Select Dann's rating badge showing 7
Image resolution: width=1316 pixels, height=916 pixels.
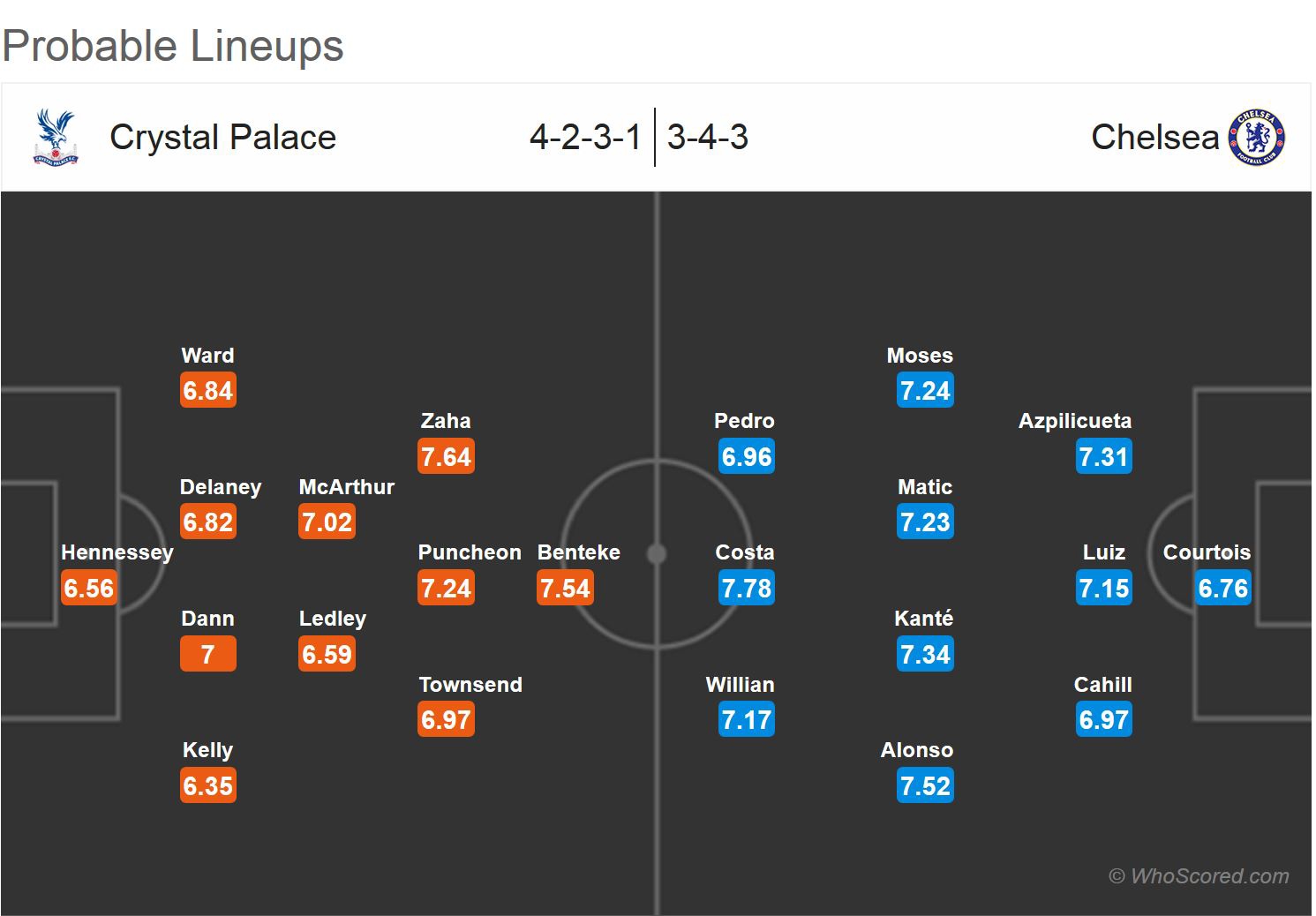click(207, 655)
